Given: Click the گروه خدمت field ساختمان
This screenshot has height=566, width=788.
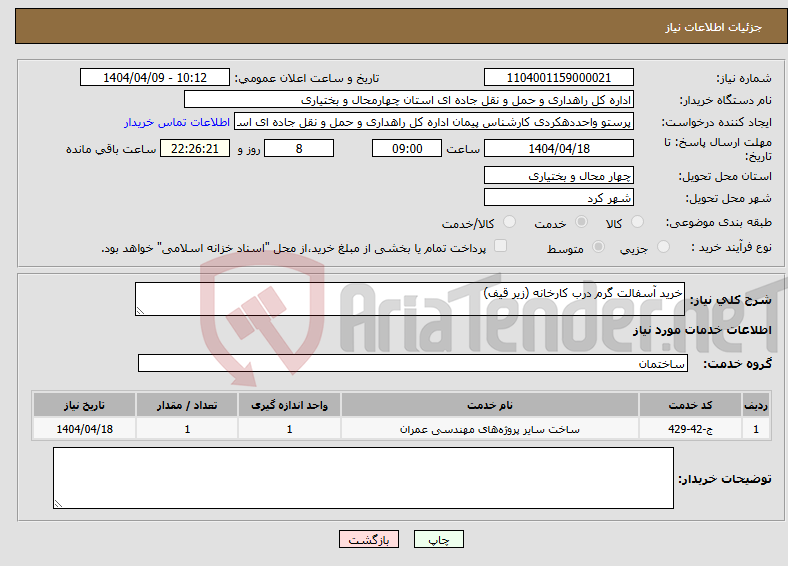Looking at the screenshot, I should click(x=413, y=363).
